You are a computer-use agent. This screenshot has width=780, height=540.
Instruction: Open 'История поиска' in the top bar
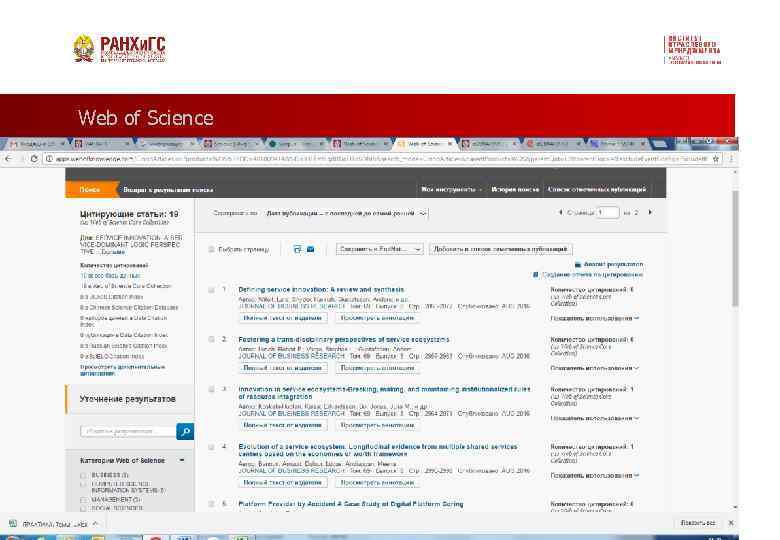(x=515, y=189)
